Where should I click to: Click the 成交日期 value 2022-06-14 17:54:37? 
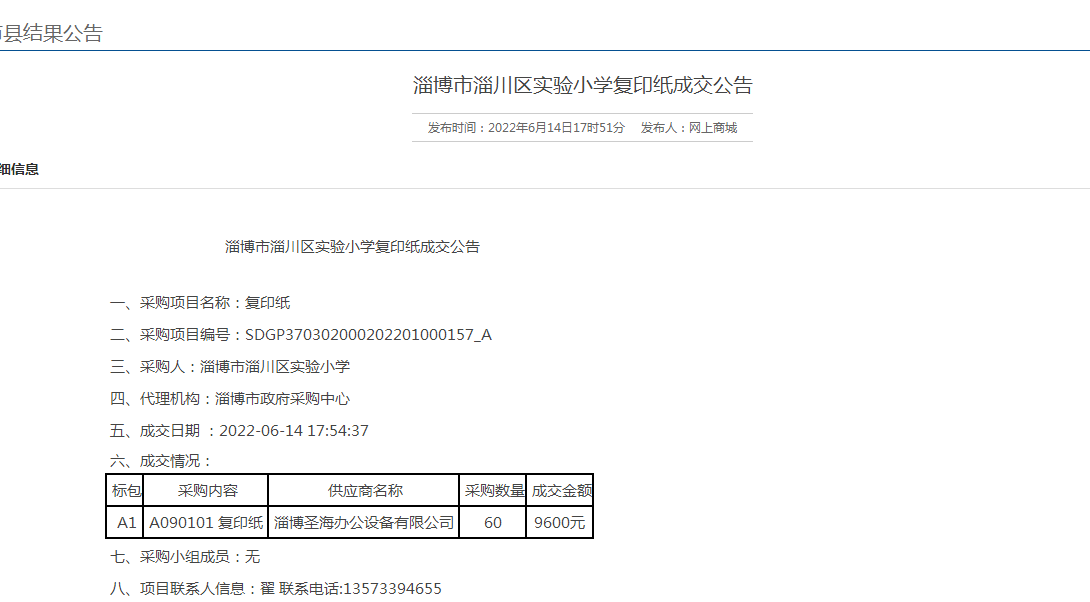(x=294, y=431)
